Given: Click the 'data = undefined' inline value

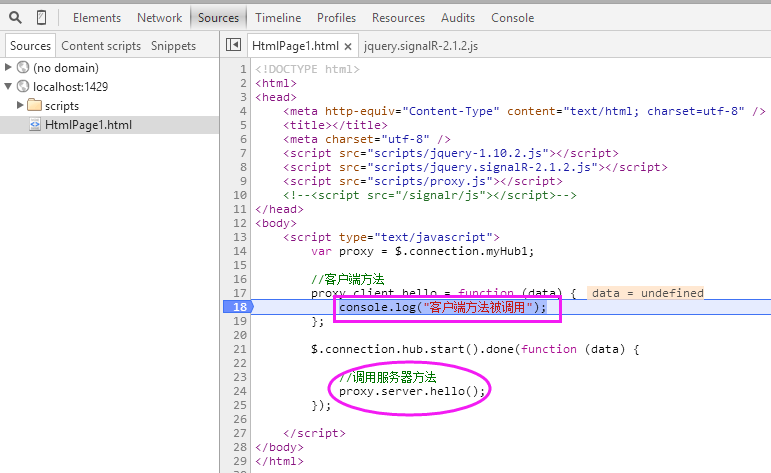Looking at the screenshot, I should coord(646,293).
